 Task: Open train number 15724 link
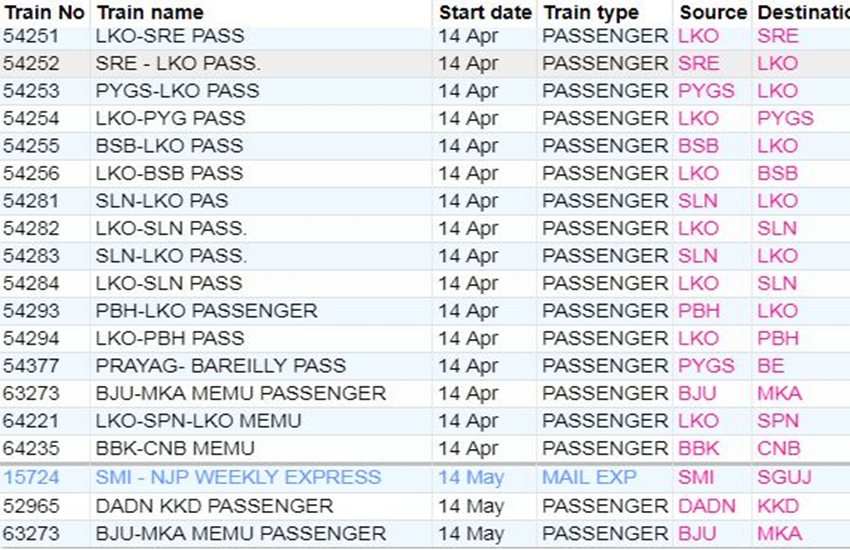point(32,478)
